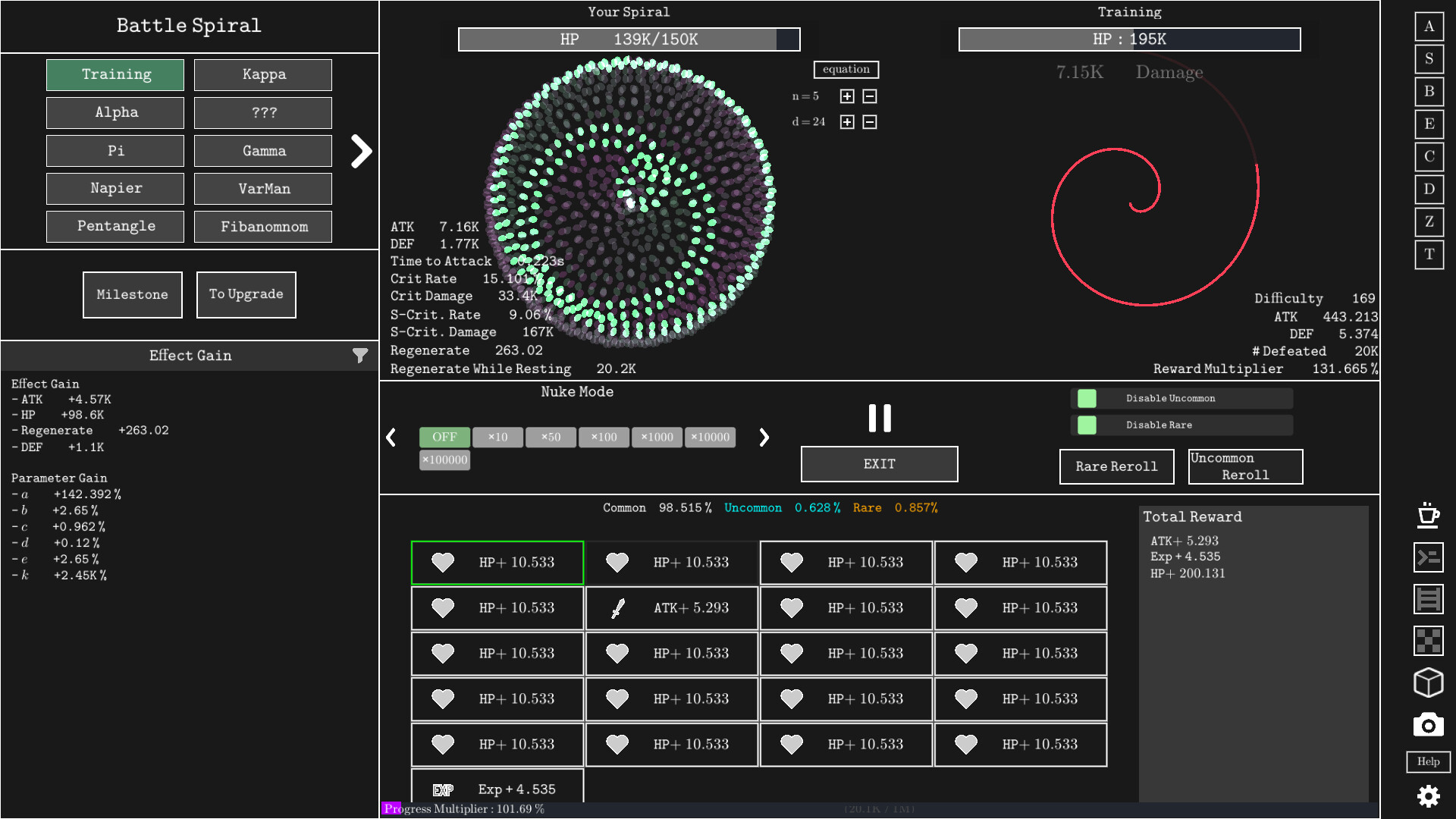Take a screenshot with the camera icon
This screenshot has width=1456, height=819.
pos(1428,724)
